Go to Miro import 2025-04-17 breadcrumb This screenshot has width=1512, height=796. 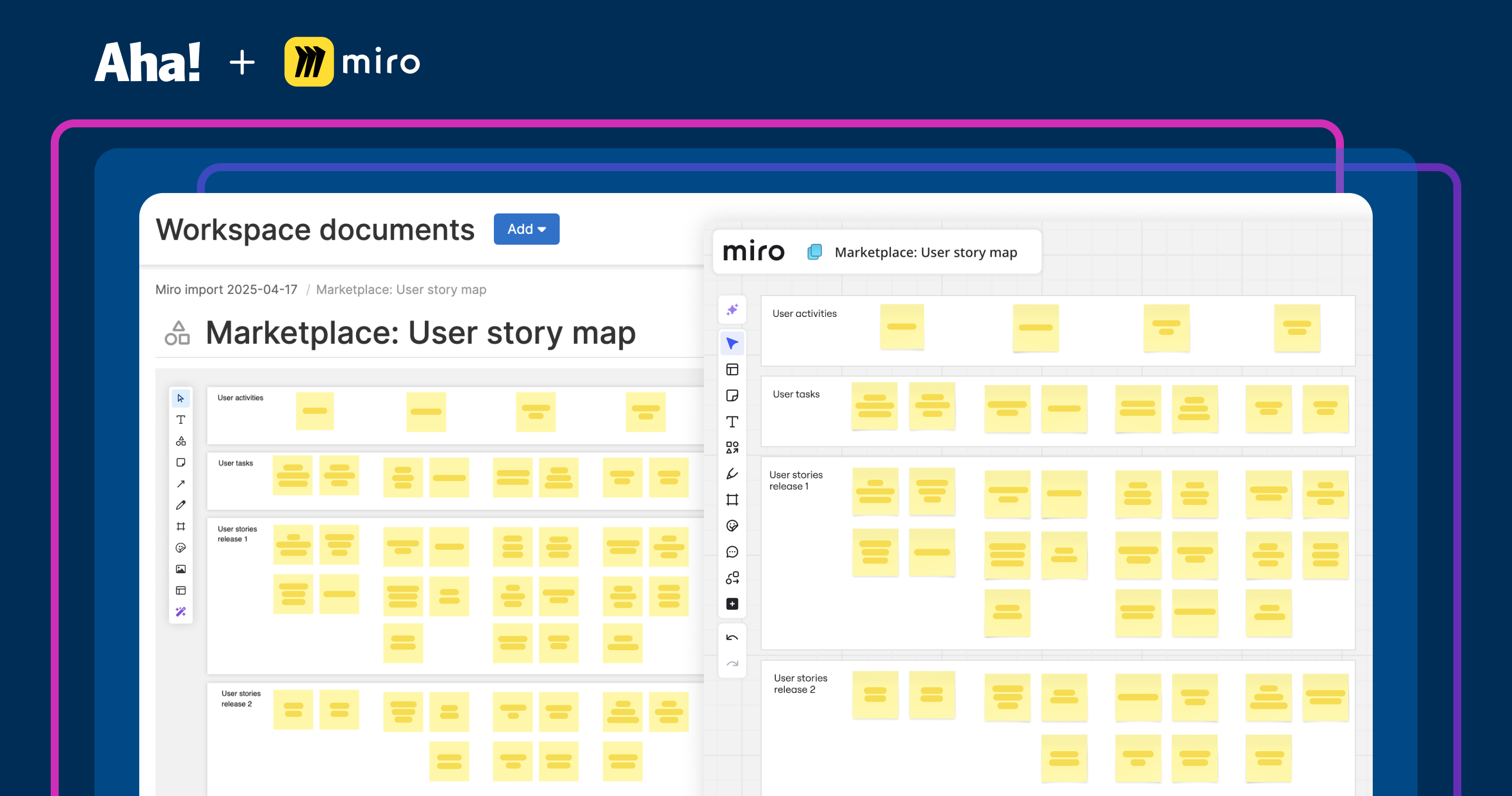tap(226, 290)
